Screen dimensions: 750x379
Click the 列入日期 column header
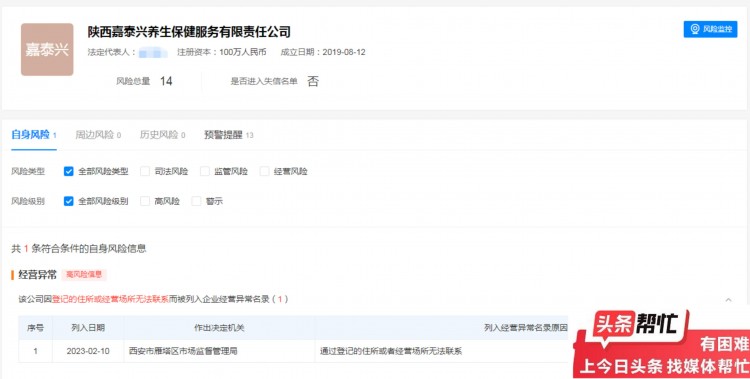(x=88, y=328)
